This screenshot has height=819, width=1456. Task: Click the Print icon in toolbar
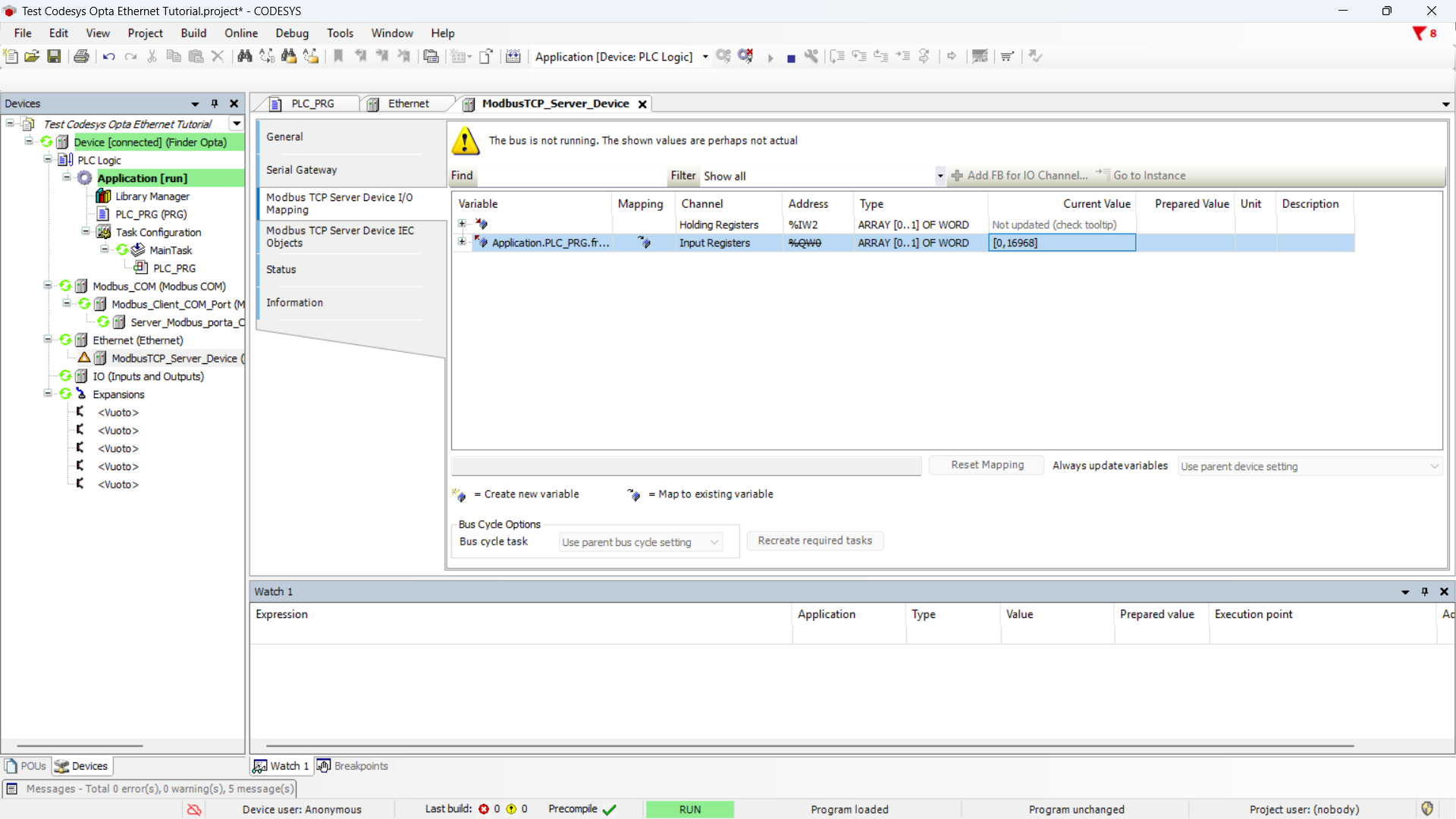click(x=81, y=56)
